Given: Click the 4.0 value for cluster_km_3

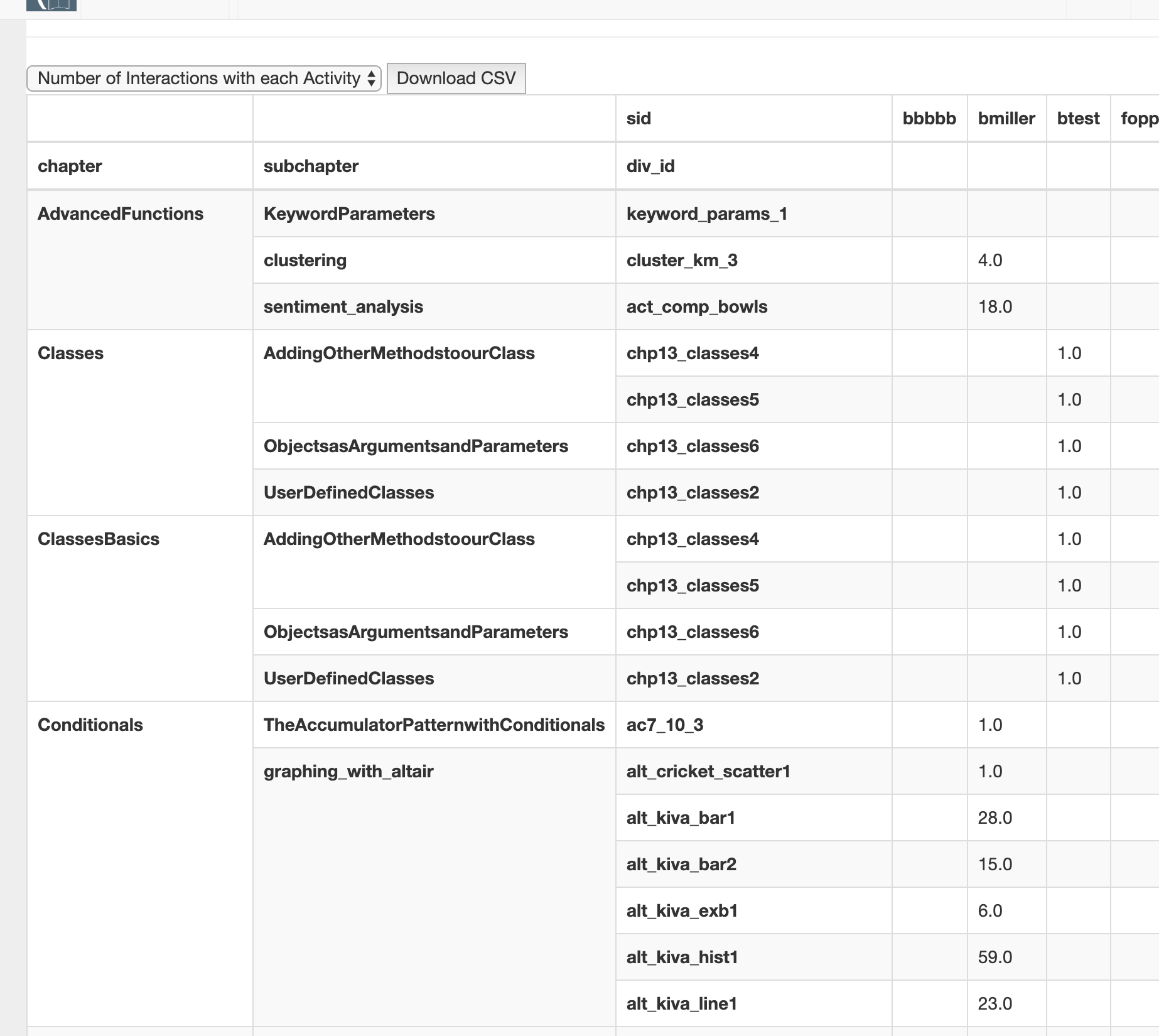Looking at the screenshot, I should point(1007,260).
